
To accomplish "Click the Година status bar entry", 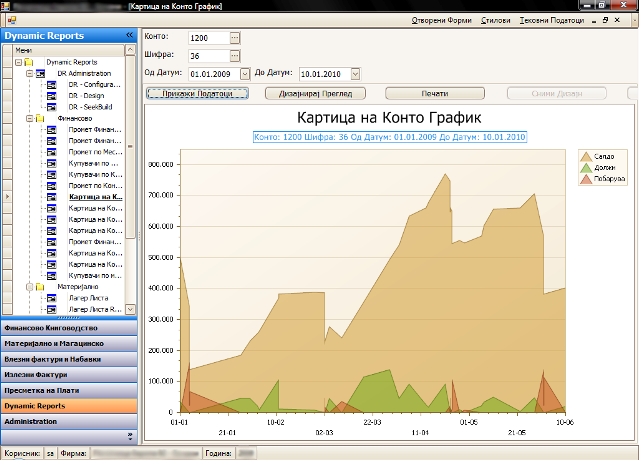I will point(218,453).
